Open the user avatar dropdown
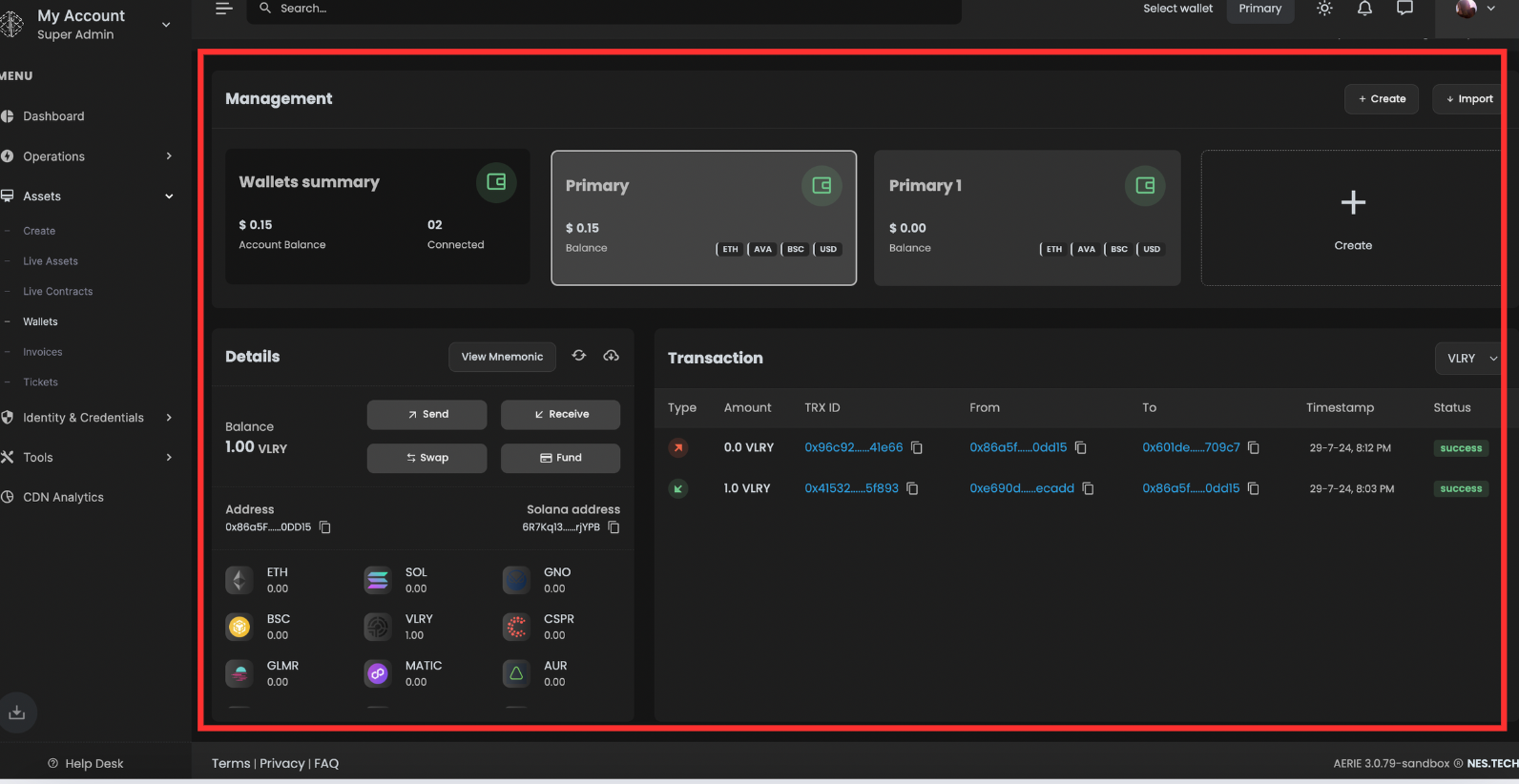The height and width of the screenshot is (784, 1519). point(1475,10)
